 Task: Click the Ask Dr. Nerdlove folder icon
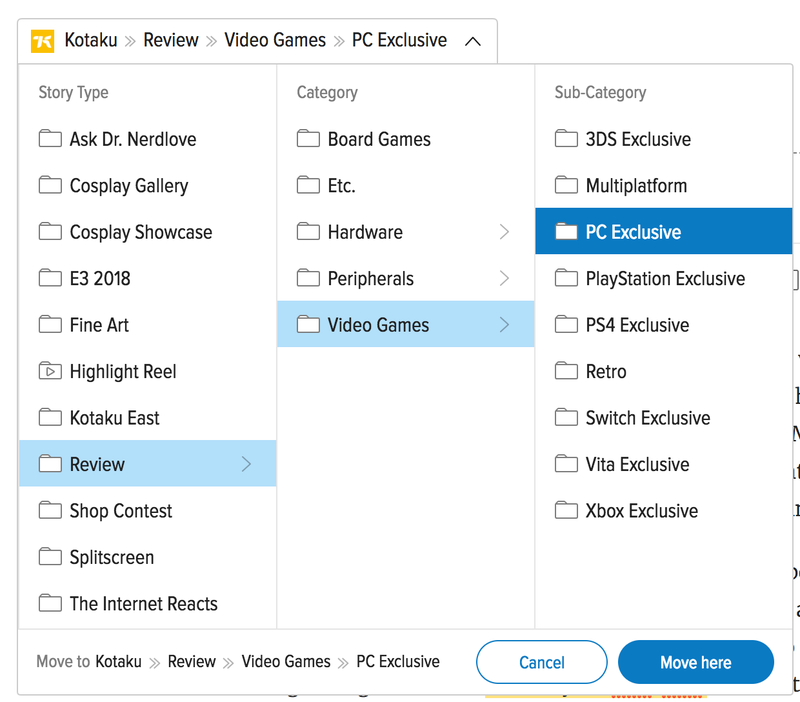(x=50, y=139)
